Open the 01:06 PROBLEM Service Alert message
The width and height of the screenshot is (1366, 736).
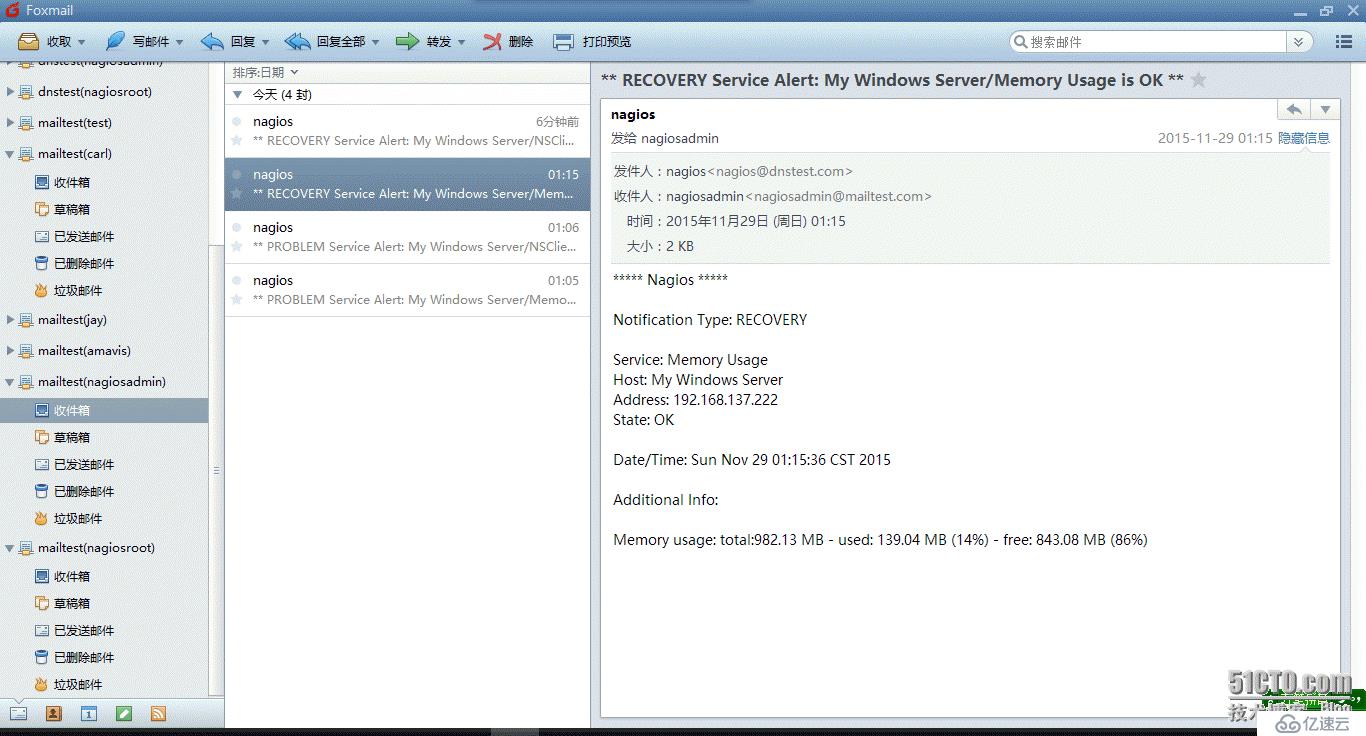[x=408, y=237]
